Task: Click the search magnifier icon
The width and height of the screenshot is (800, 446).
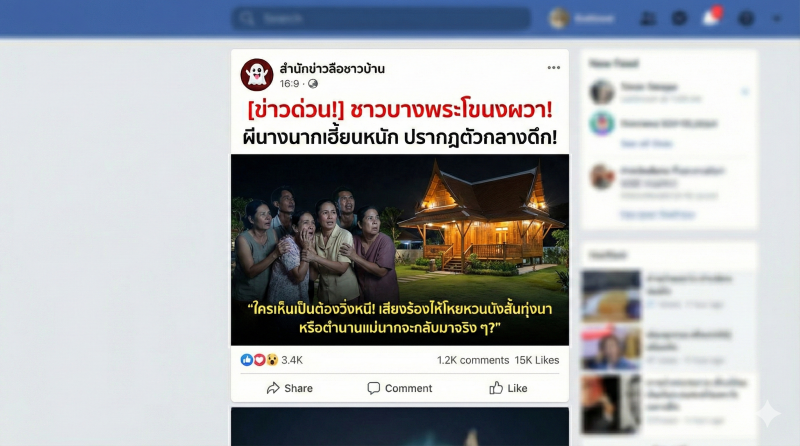Action: [246, 19]
